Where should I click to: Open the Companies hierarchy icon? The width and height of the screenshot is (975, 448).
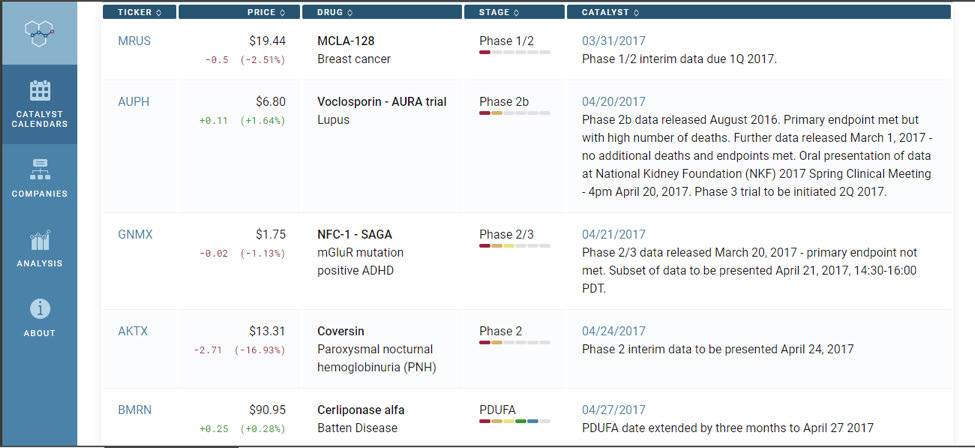coord(40,167)
